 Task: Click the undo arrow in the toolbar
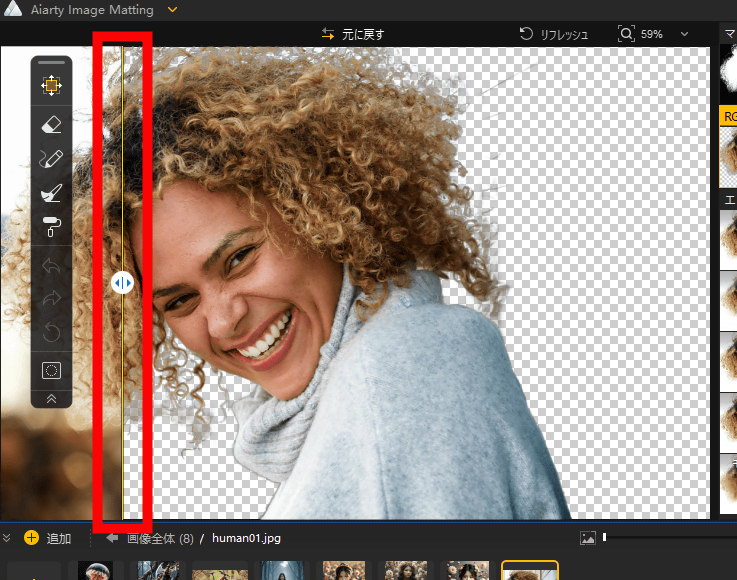51,266
